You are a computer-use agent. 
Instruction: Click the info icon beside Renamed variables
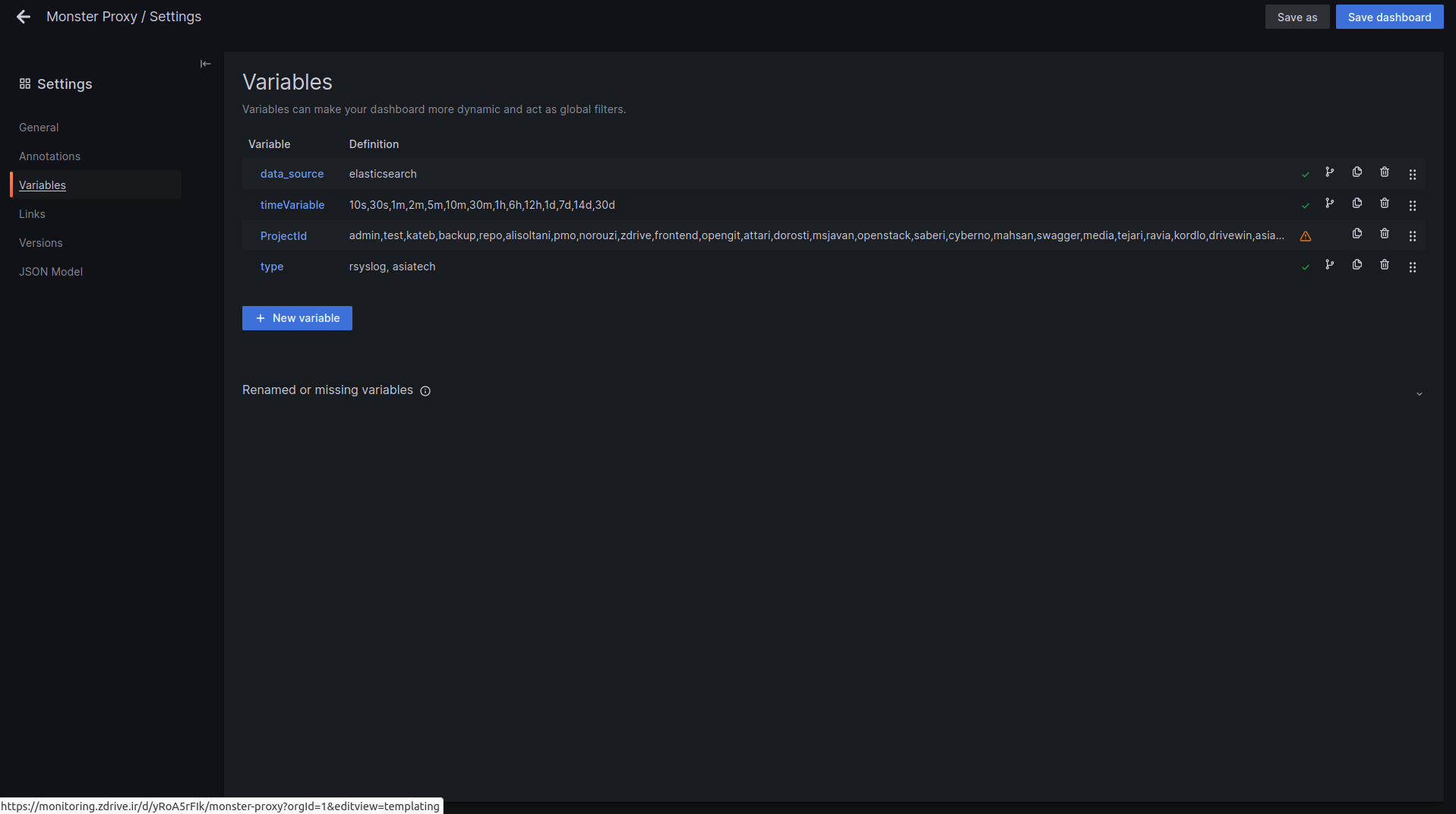coord(425,391)
